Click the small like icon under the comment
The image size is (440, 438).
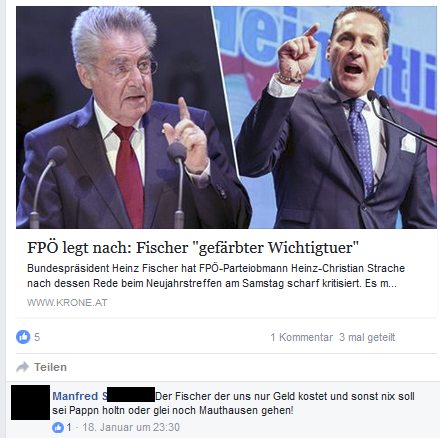coord(58,427)
